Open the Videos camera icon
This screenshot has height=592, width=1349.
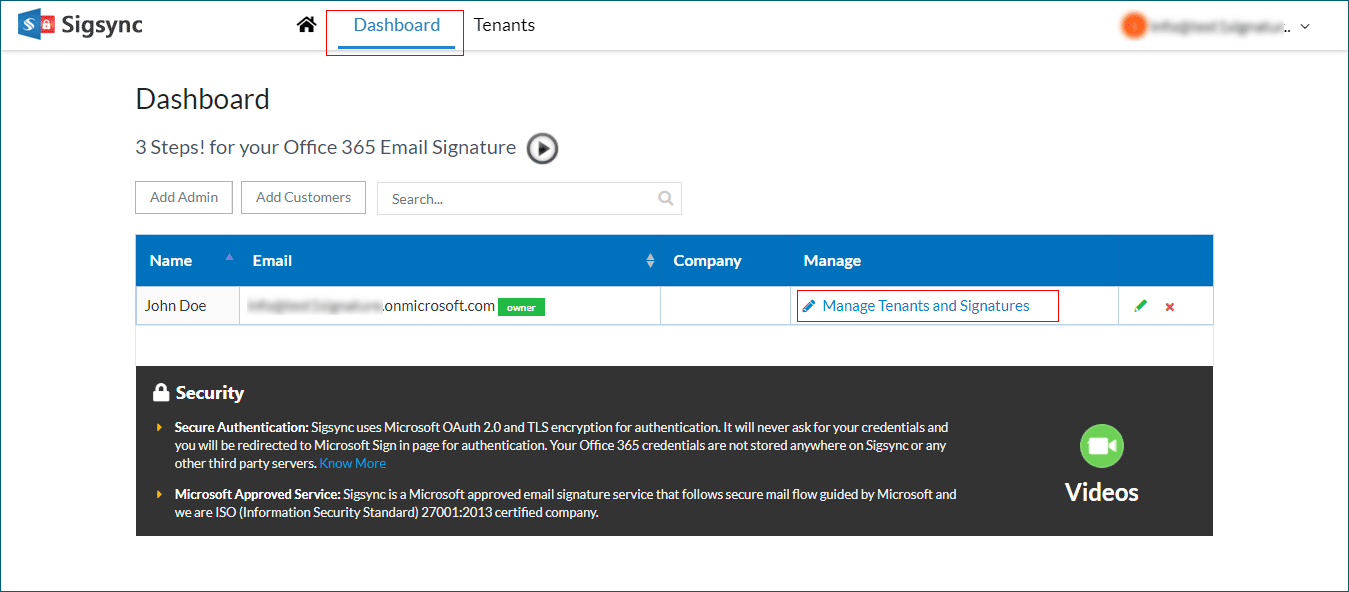click(x=1102, y=446)
